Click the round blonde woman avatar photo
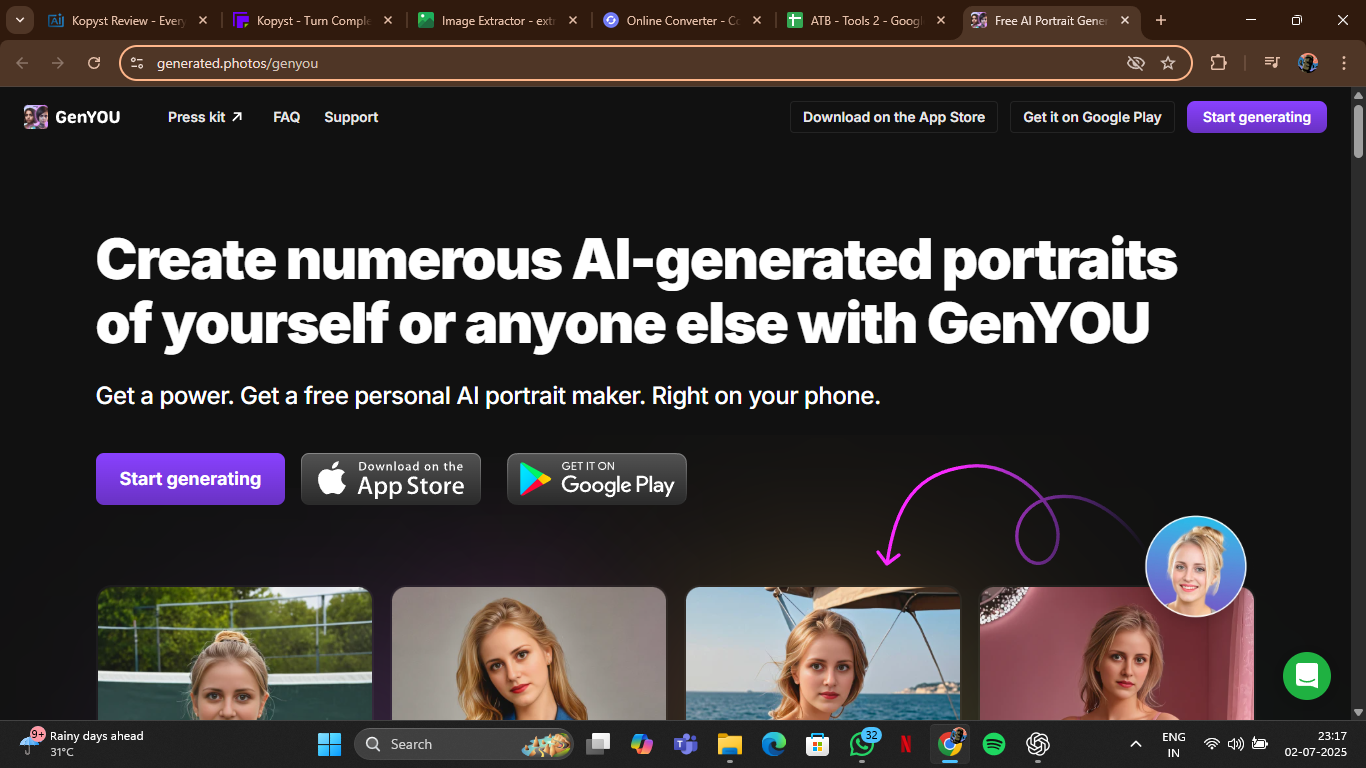 coord(1196,566)
